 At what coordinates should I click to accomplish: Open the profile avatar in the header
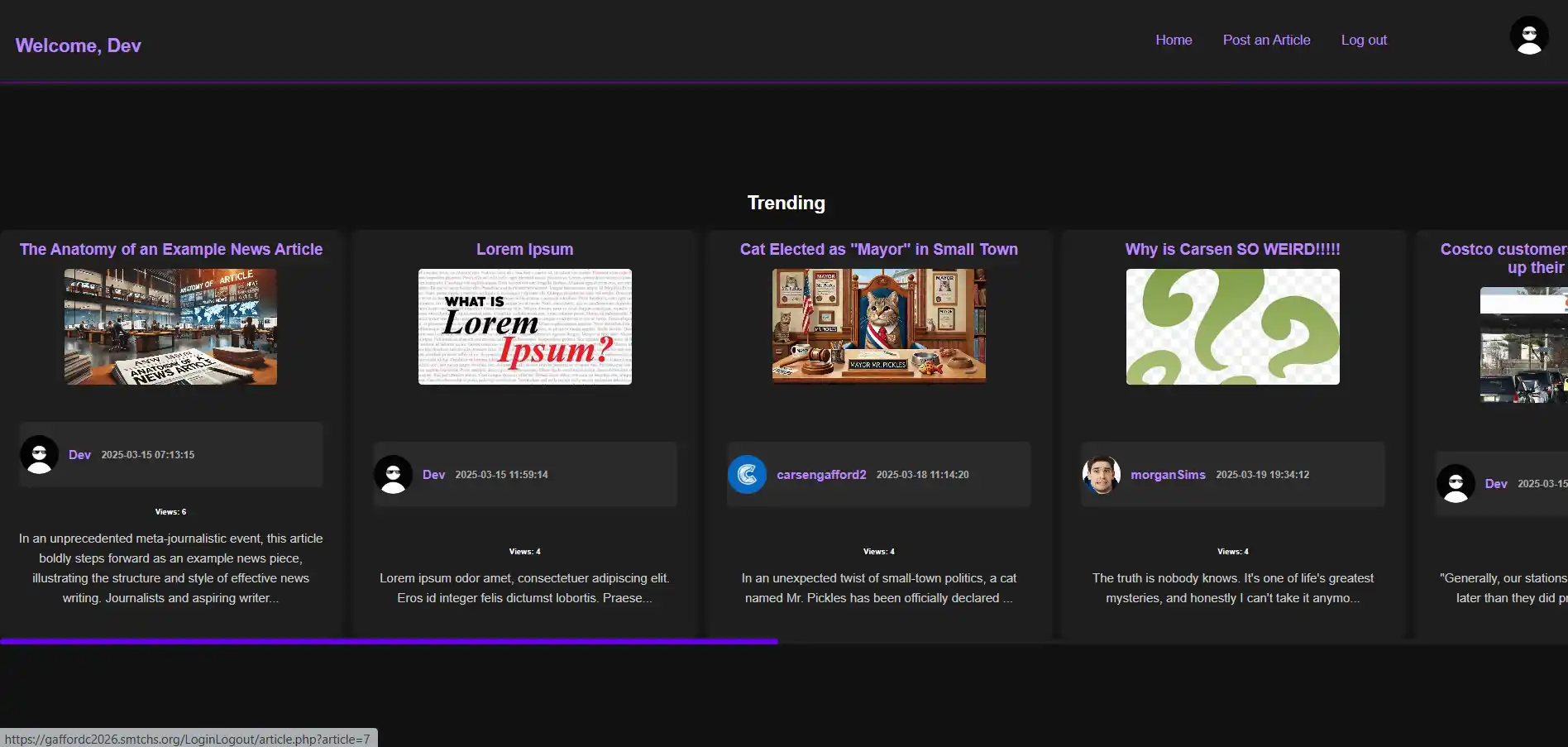click(x=1529, y=36)
